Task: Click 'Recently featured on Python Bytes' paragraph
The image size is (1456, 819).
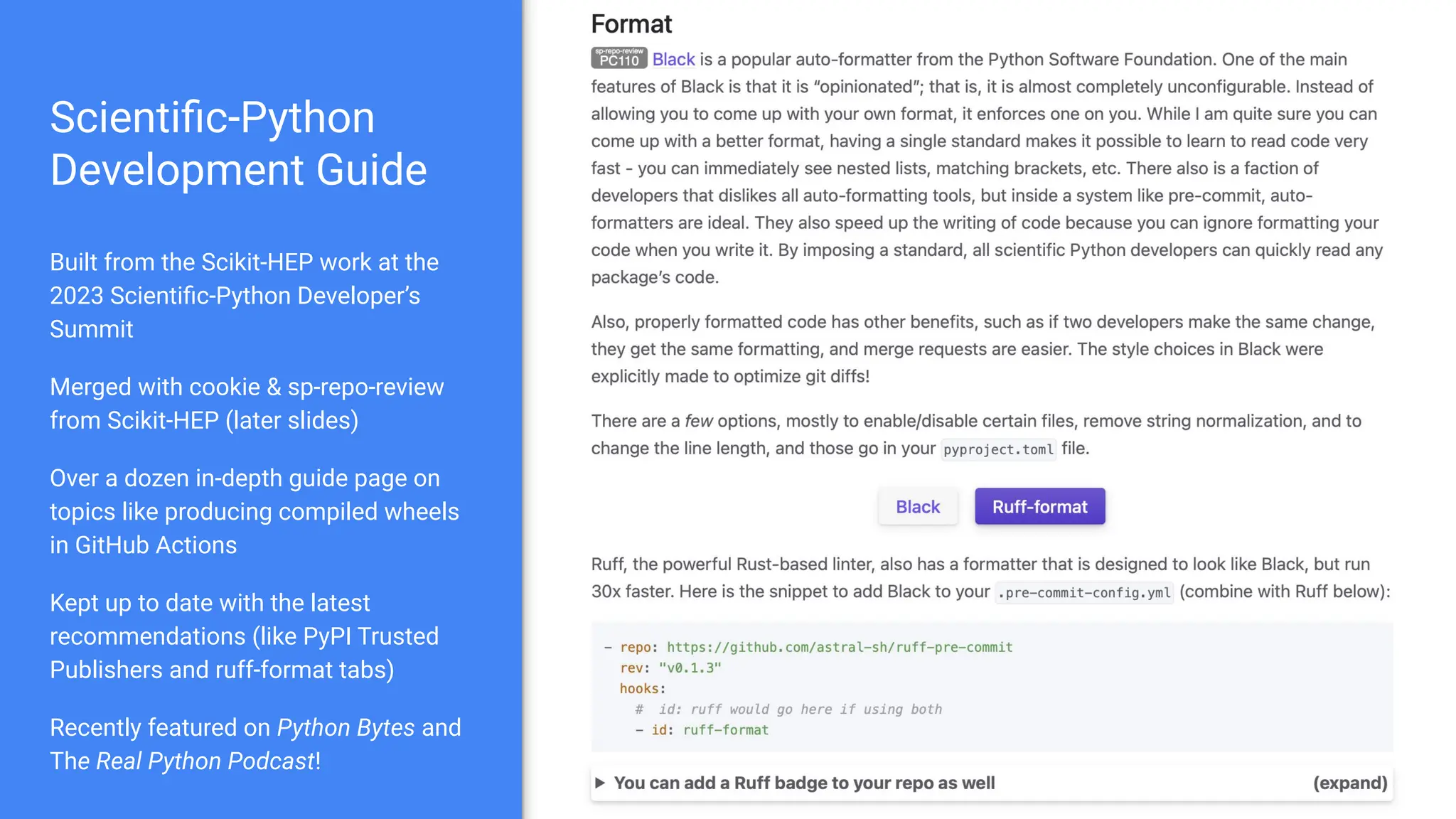Action: point(256,744)
